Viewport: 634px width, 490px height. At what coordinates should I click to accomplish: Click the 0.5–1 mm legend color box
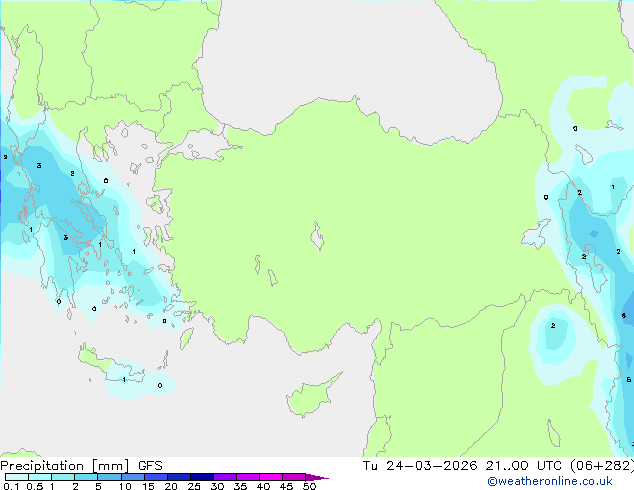pos(40,477)
